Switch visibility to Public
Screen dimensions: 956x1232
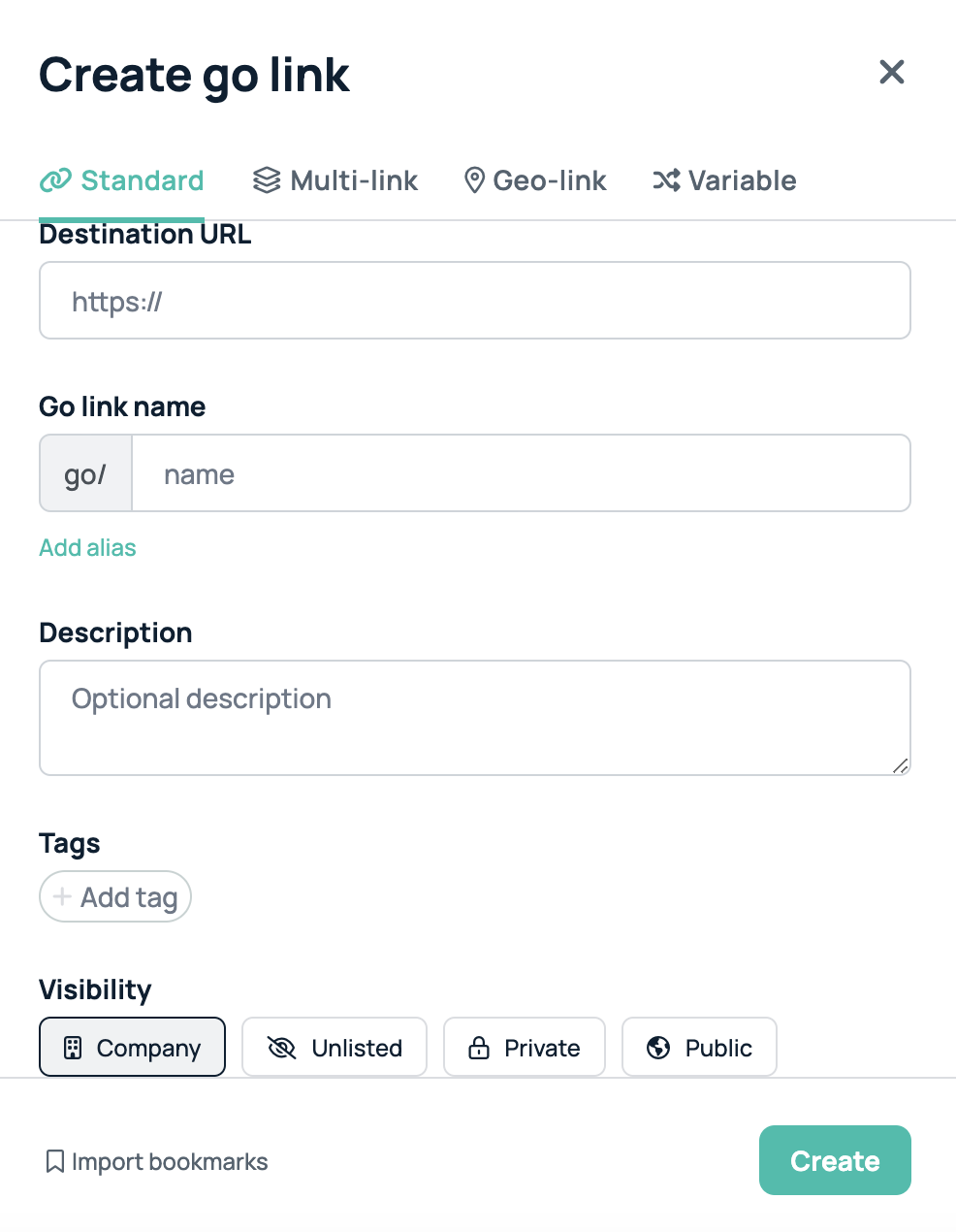pyautogui.click(x=699, y=1048)
